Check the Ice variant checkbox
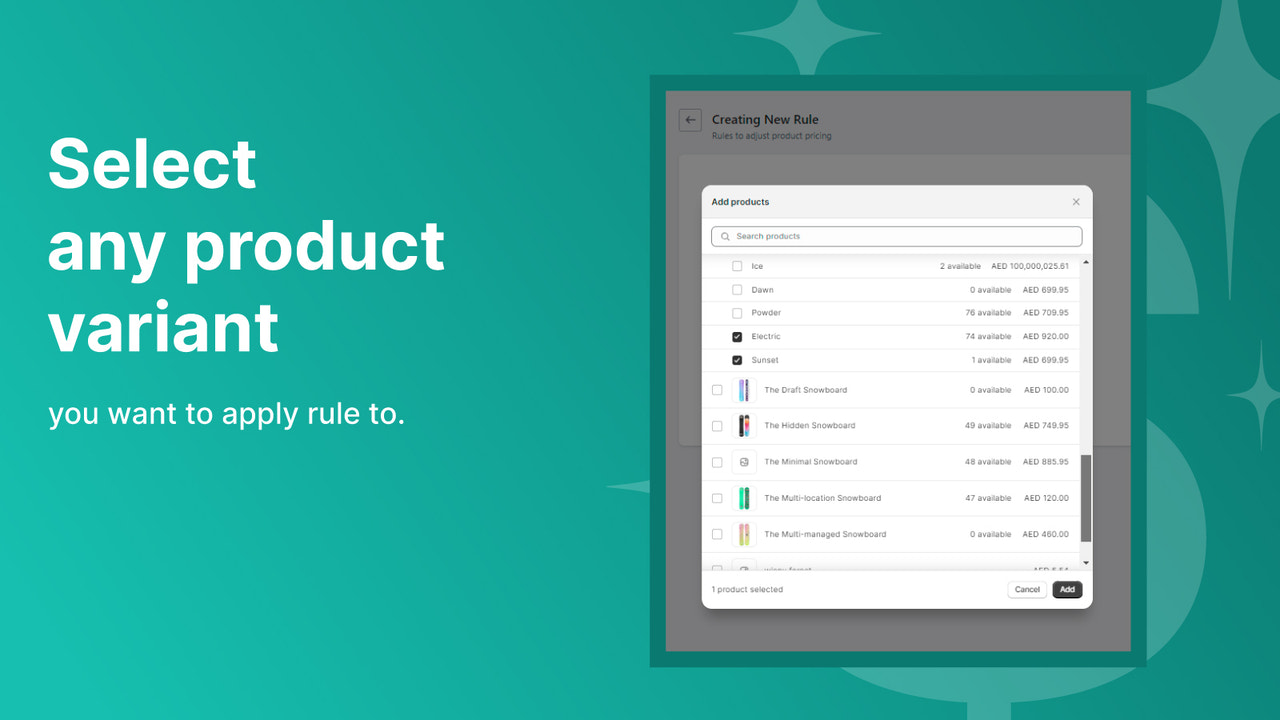Viewport: 1280px width, 720px height. [737, 265]
